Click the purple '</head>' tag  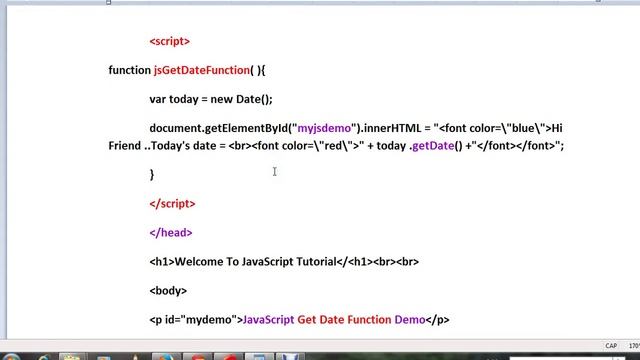171,233
